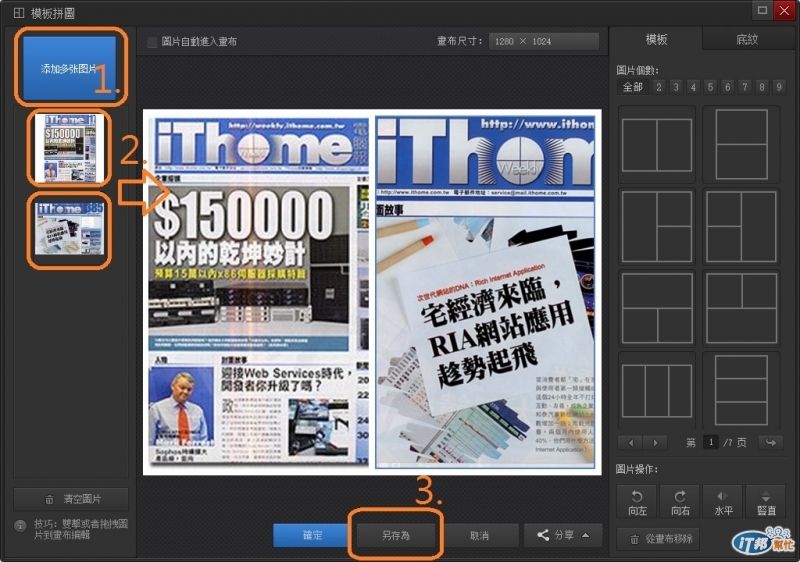The width and height of the screenshot is (800, 562).
Task: Switch to the 底紋 tab
Action: point(747,39)
